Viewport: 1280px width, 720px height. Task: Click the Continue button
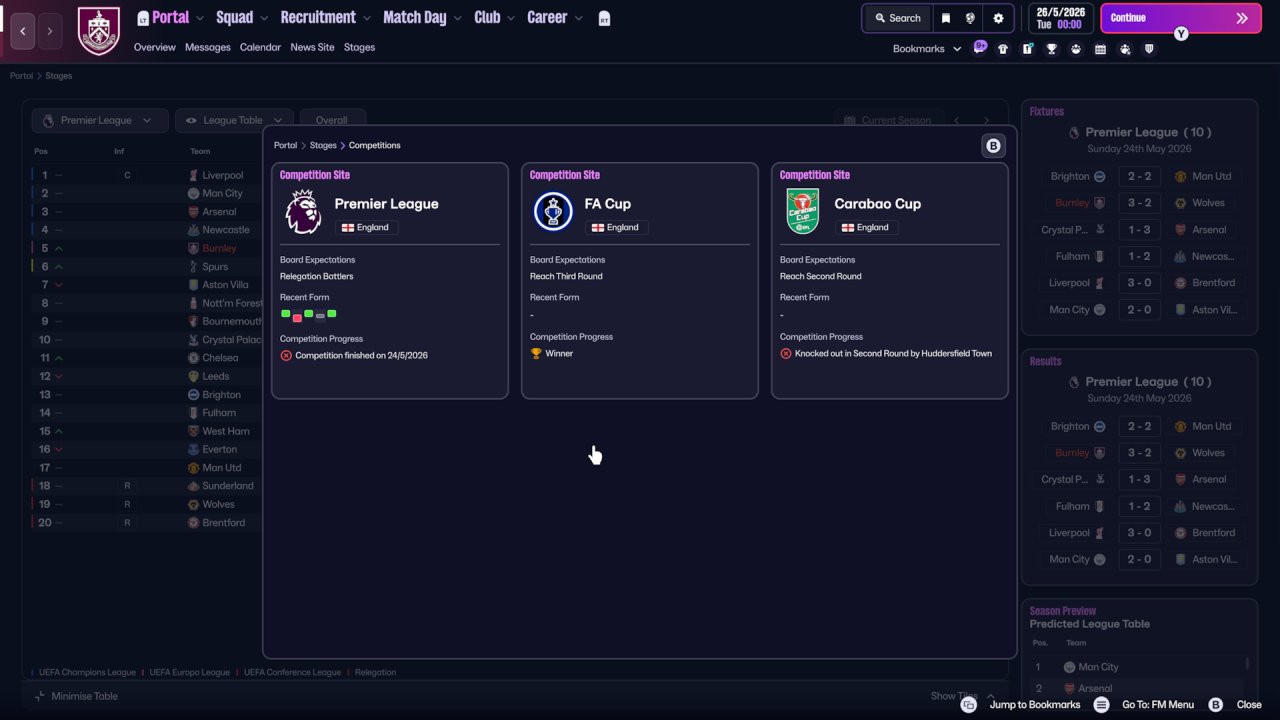[x=1181, y=18]
